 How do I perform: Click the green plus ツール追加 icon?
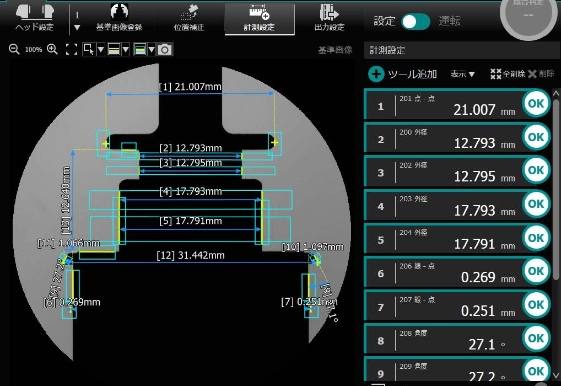click(x=376, y=74)
